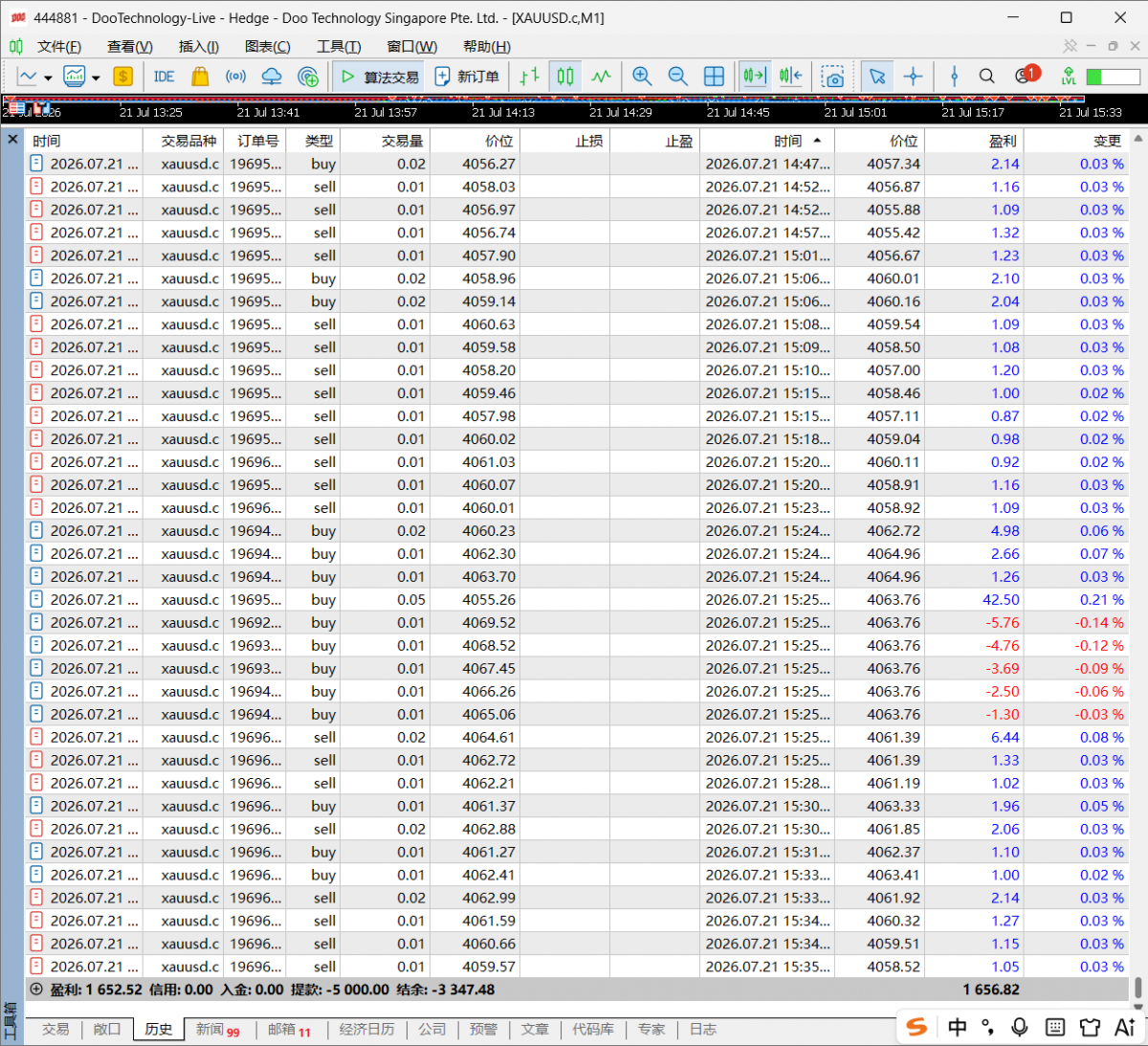Open the 图表(C) menu
This screenshot has height=1046, width=1148.
coord(268,46)
